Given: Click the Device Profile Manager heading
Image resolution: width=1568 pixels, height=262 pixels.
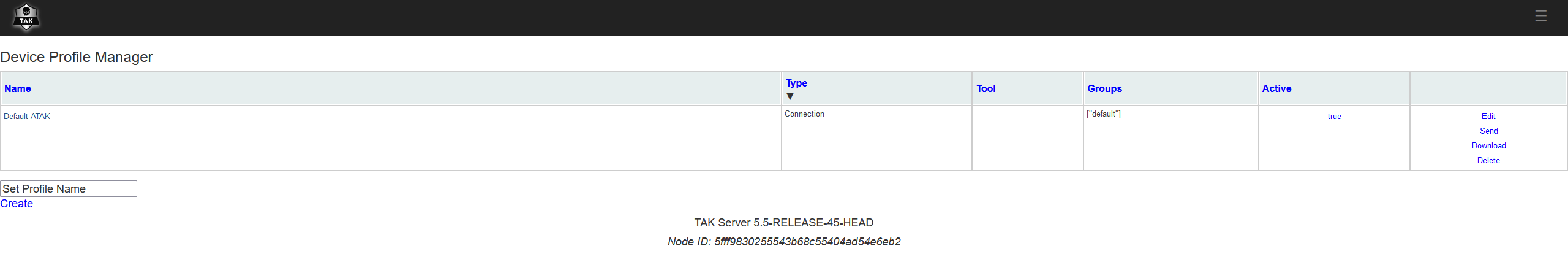Looking at the screenshot, I should [x=77, y=57].
